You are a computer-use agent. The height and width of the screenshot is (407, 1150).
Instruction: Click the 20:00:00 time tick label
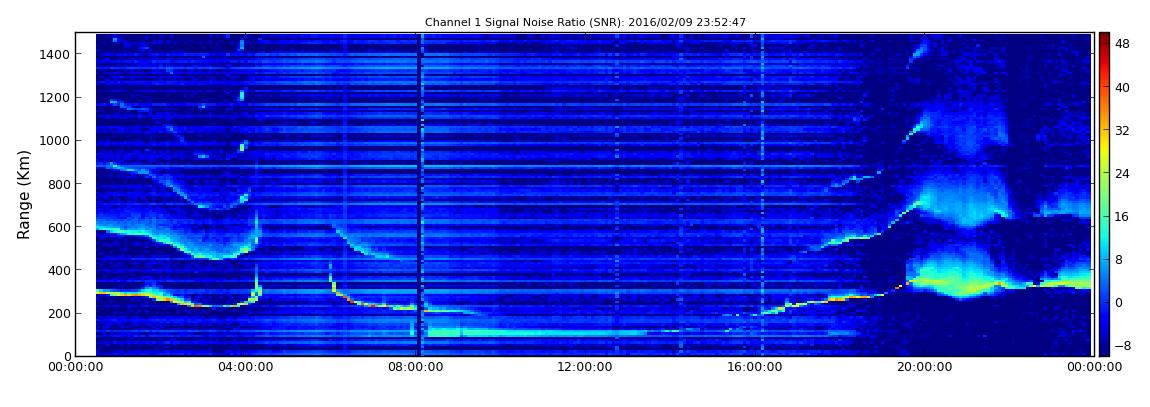(925, 367)
